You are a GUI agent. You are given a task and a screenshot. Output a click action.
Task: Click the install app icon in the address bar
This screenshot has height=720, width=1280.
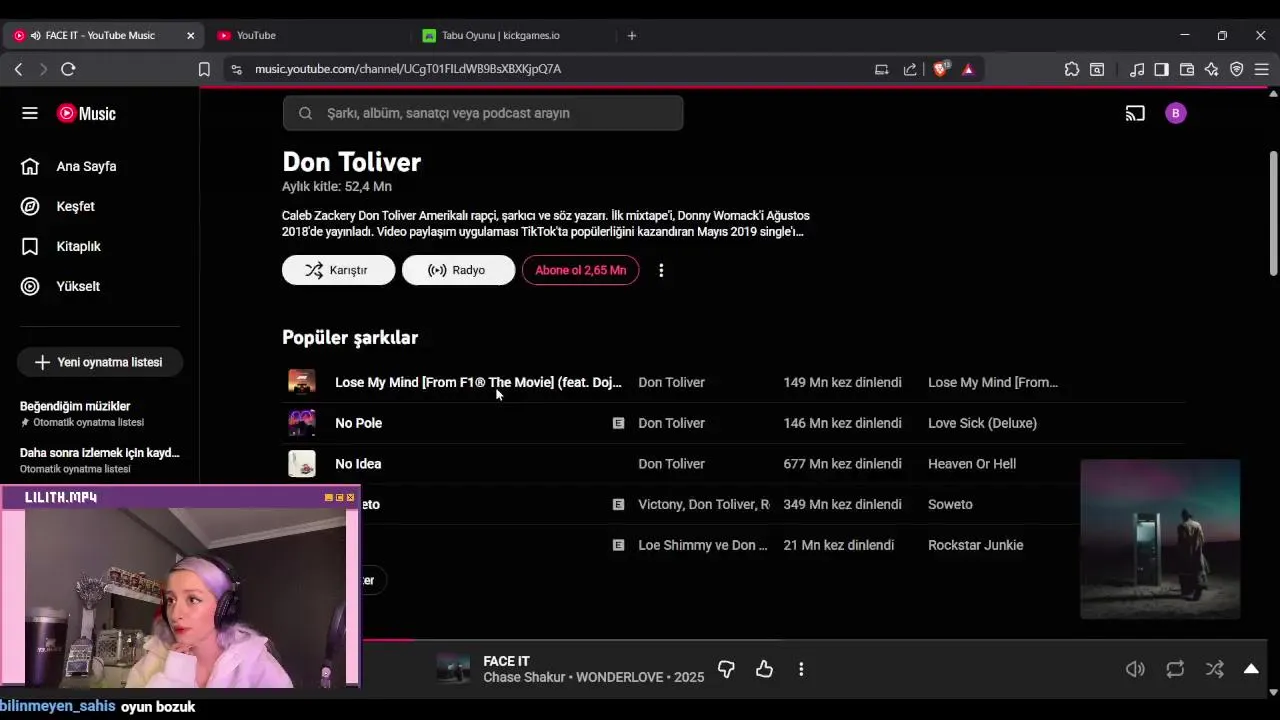881,69
